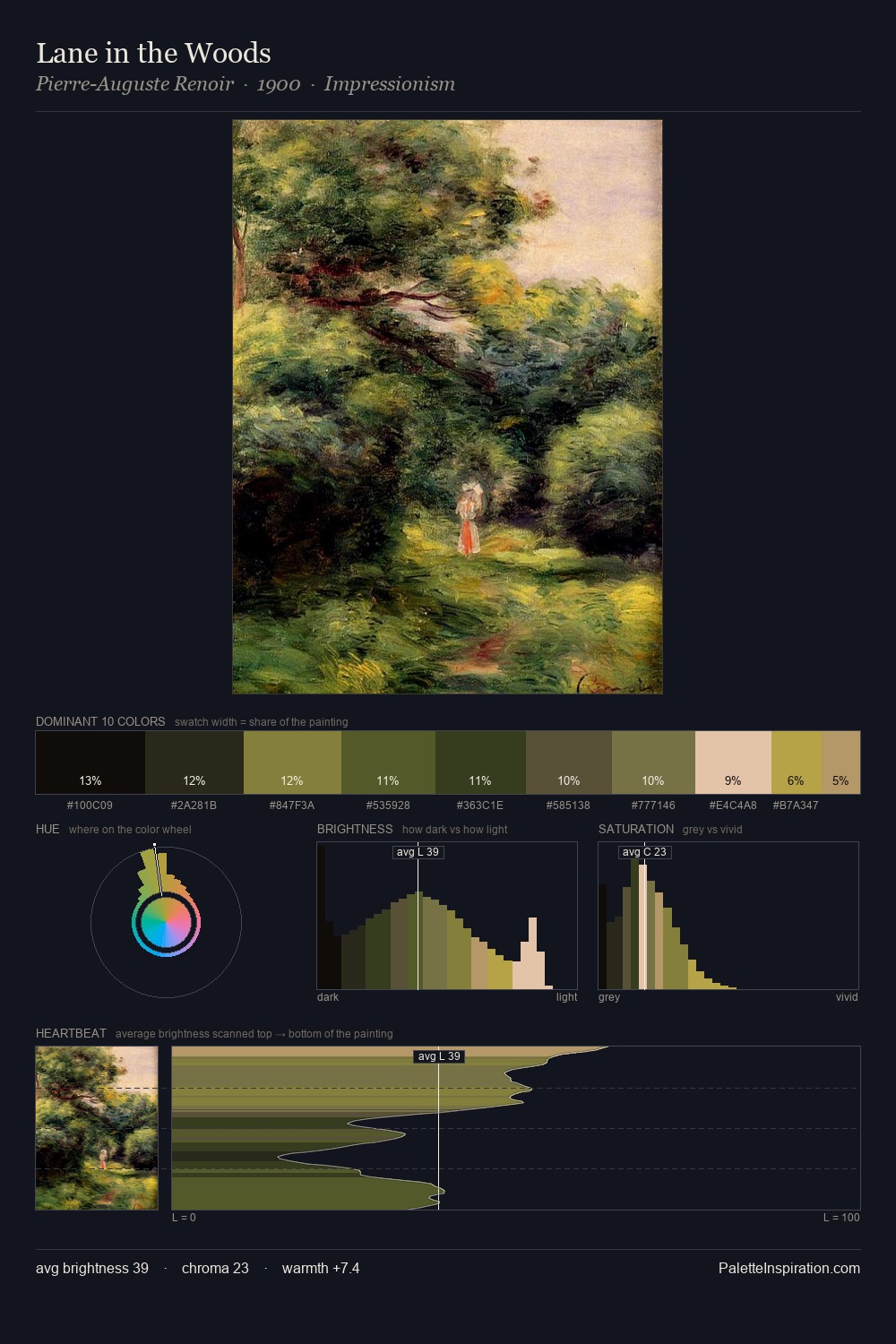This screenshot has width=896, height=1344.
Task: Click the '#100C09' hex code label
Action: [90, 806]
